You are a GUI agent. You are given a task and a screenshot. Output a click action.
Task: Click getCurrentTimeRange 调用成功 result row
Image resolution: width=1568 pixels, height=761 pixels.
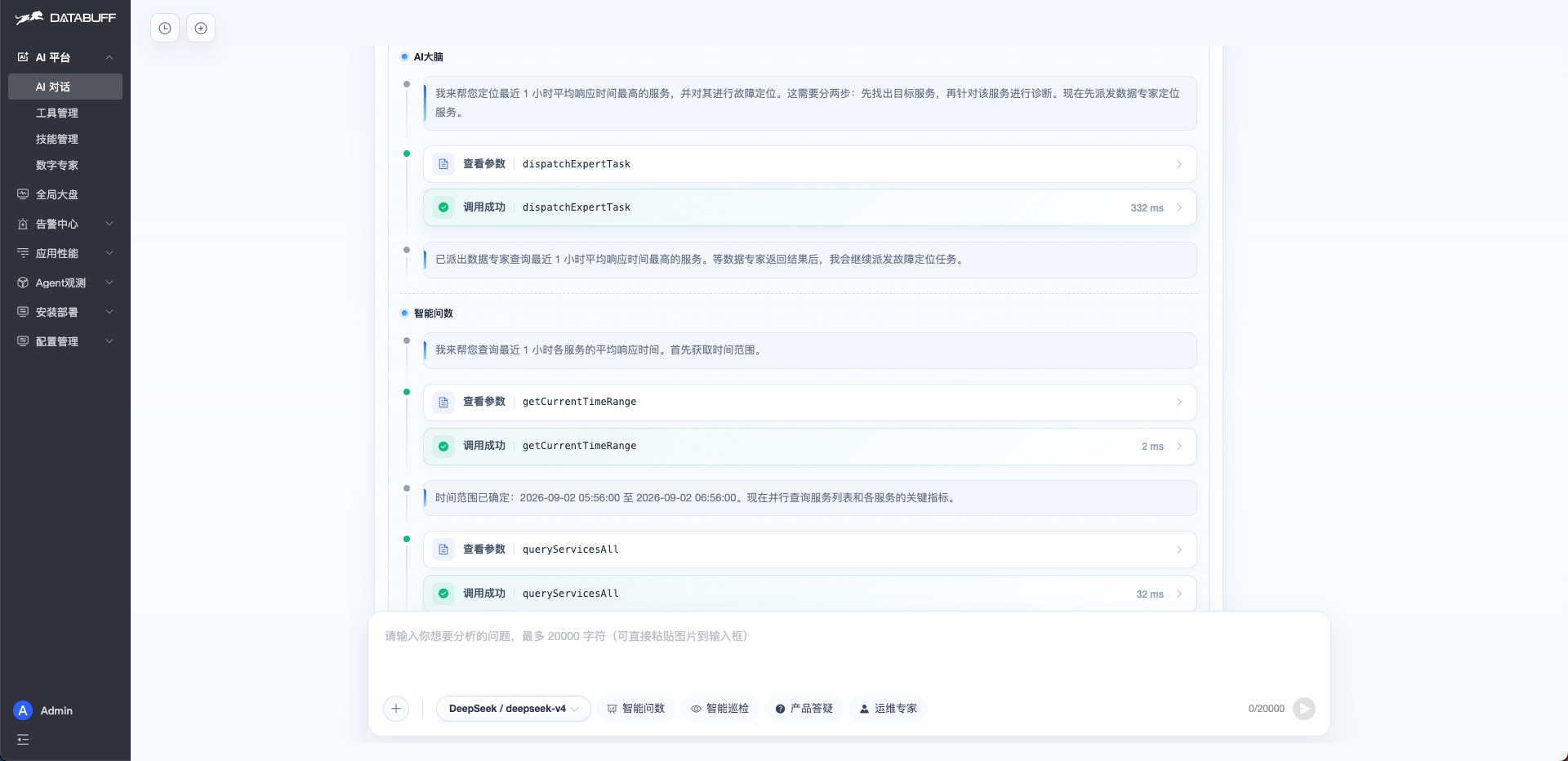pyautogui.click(x=810, y=447)
